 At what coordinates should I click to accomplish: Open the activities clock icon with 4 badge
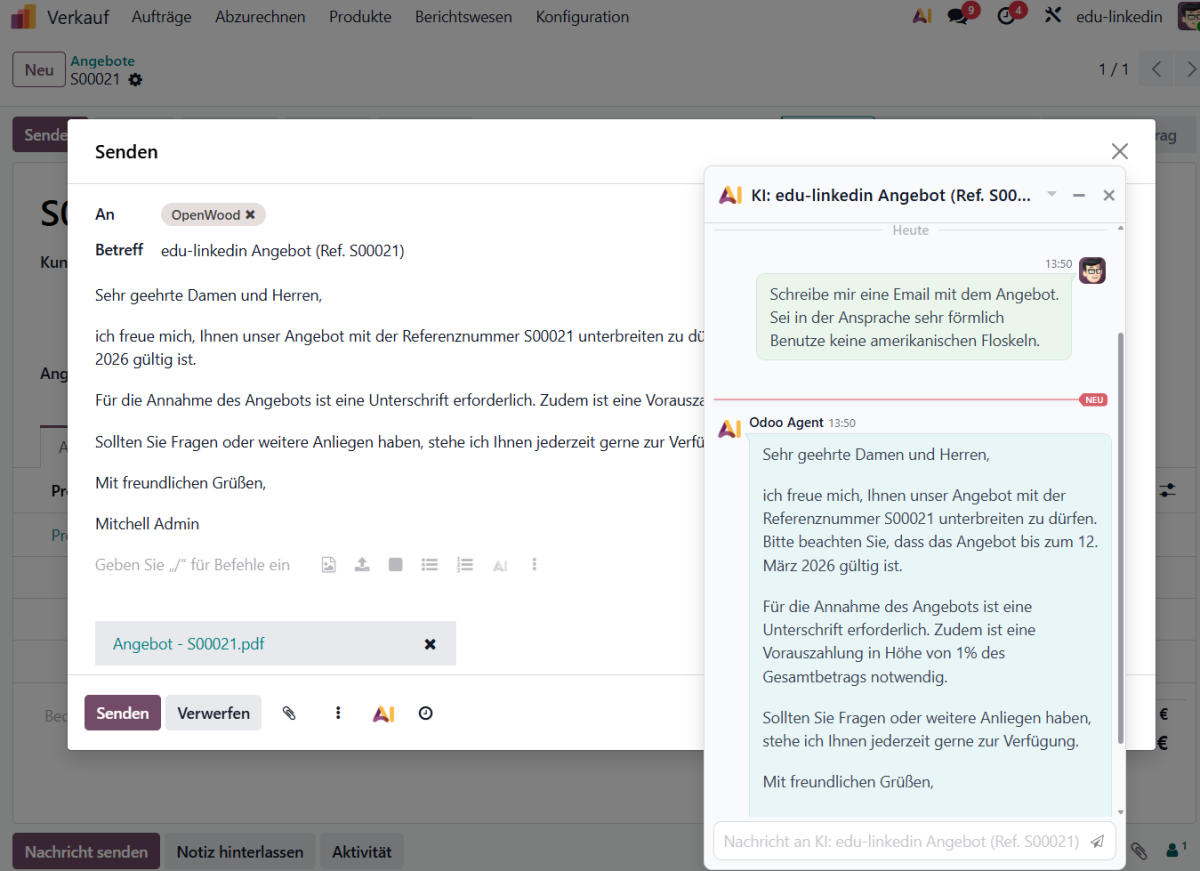pos(1006,16)
